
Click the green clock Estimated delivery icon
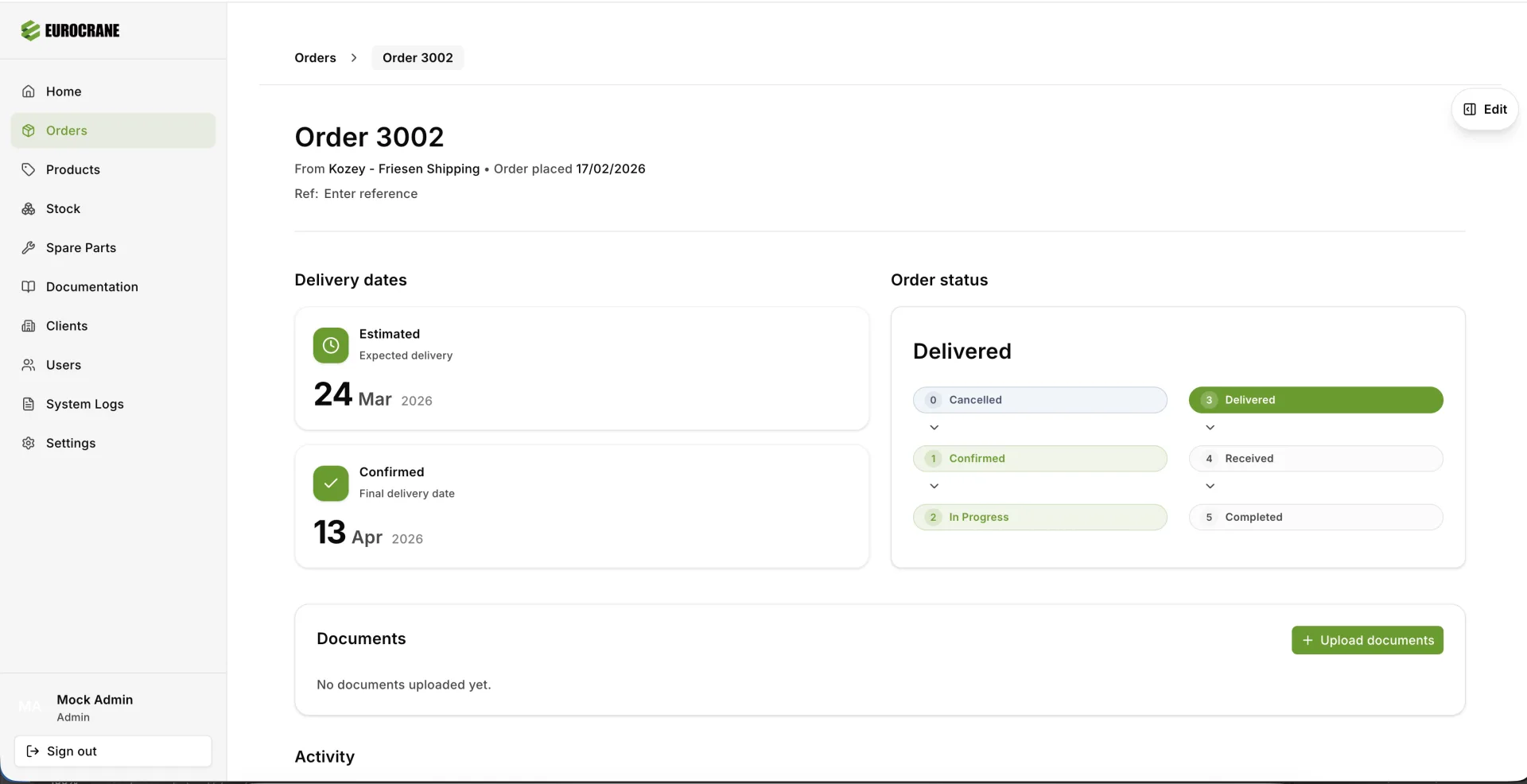[x=331, y=345]
